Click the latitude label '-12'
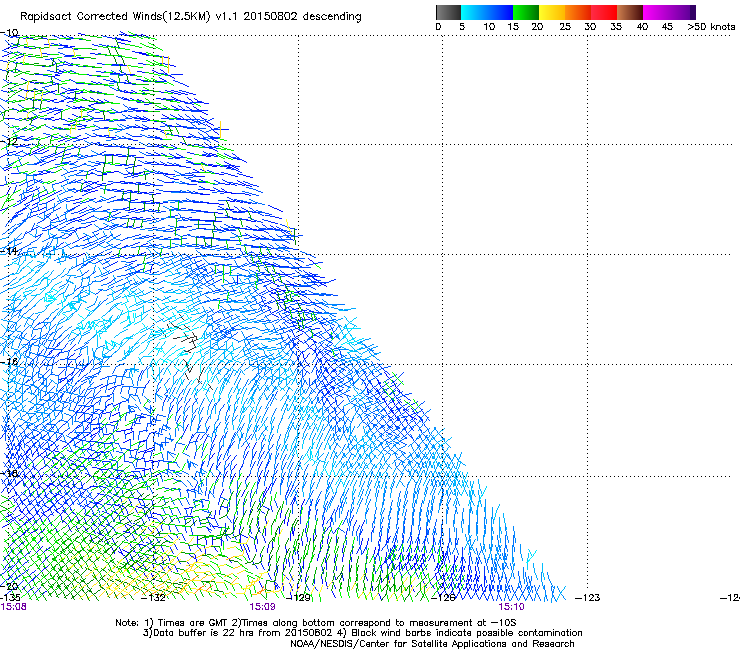The image size is (740, 650). 9,142
